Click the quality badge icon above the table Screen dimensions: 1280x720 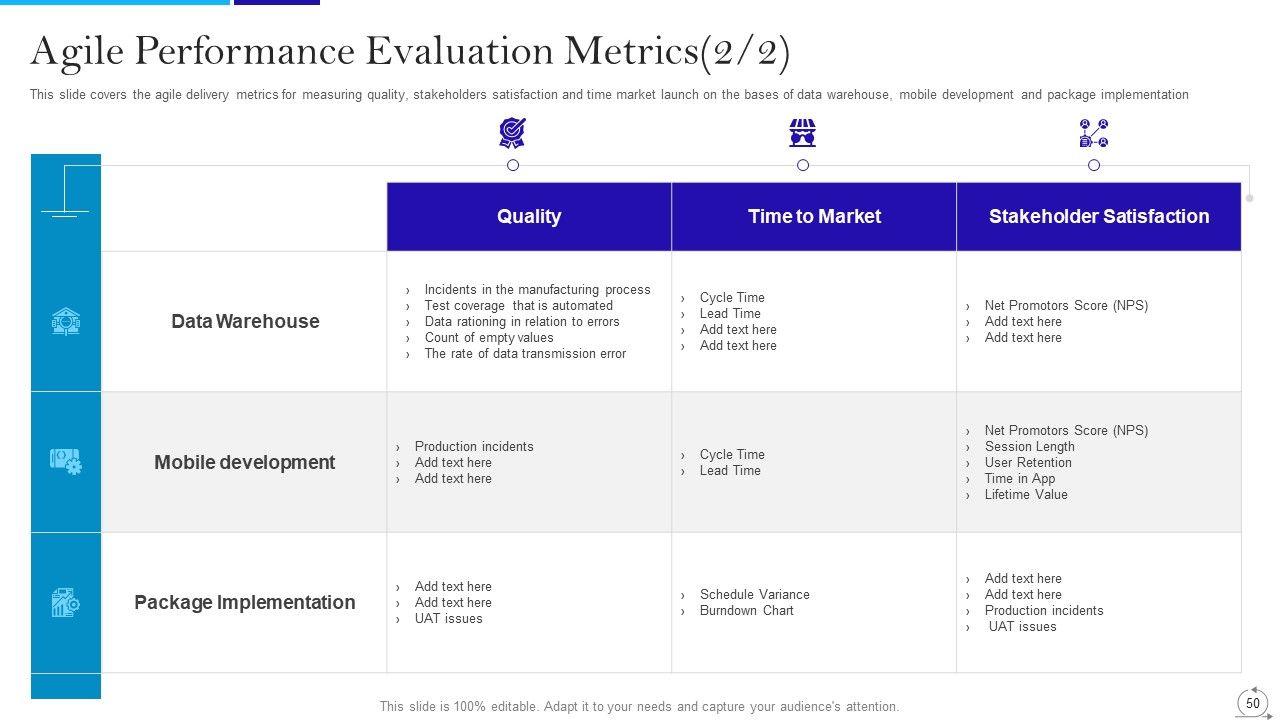512,132
